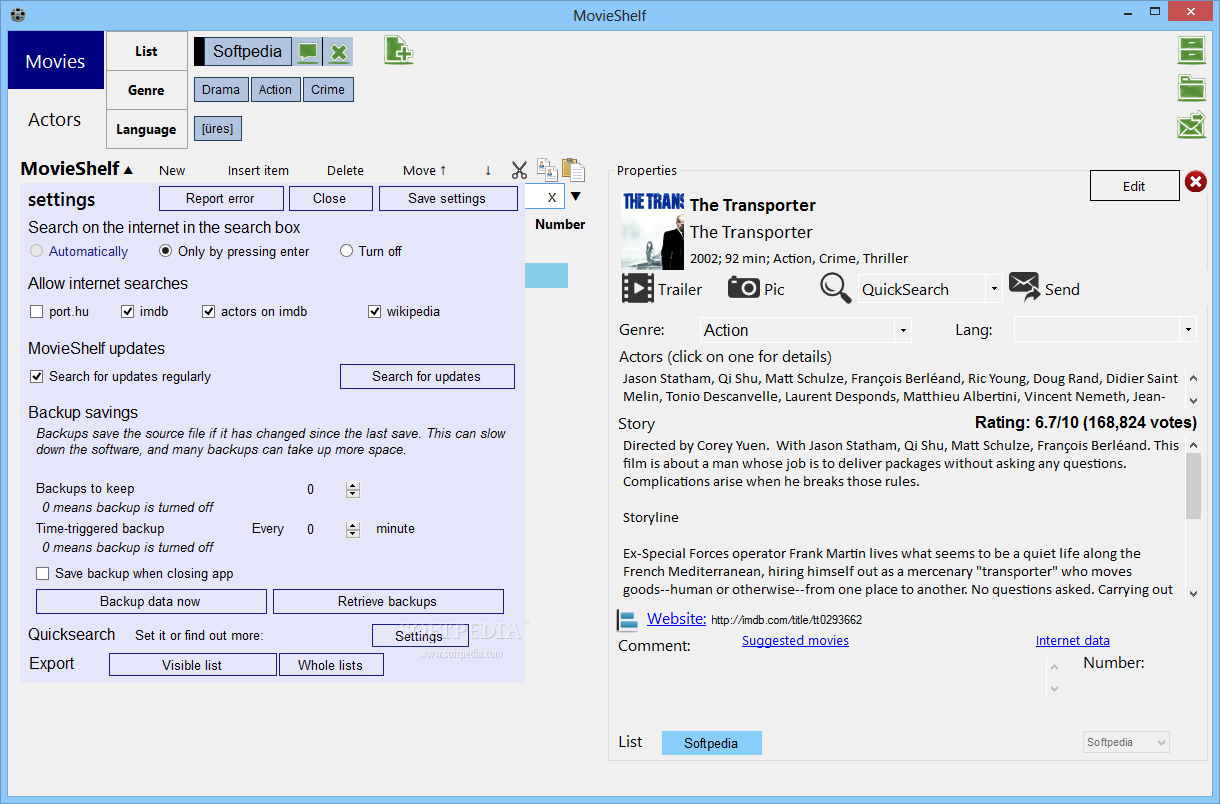The width and height of the screenshot is (1220, 804).
Task: Cut item with the scissors icon
Action: point(519,170)
